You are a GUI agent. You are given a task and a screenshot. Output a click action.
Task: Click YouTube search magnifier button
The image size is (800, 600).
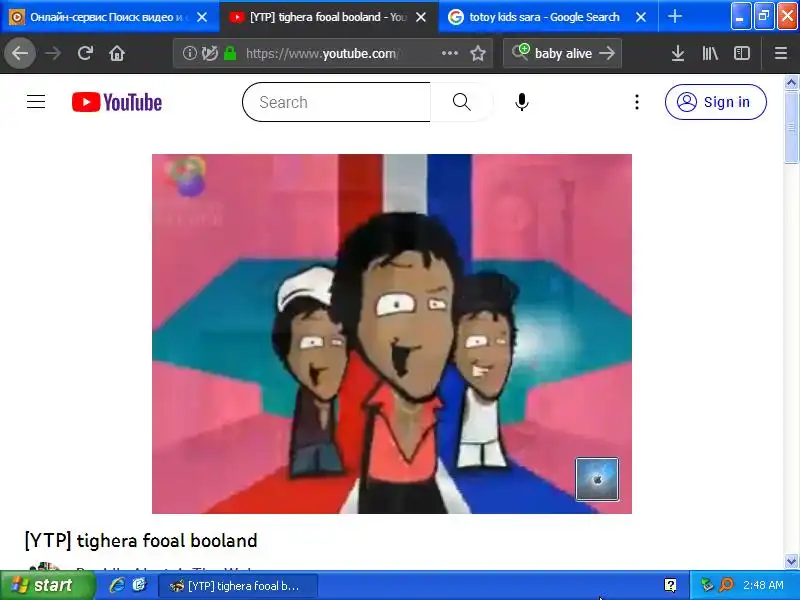(x=462, y=102)
